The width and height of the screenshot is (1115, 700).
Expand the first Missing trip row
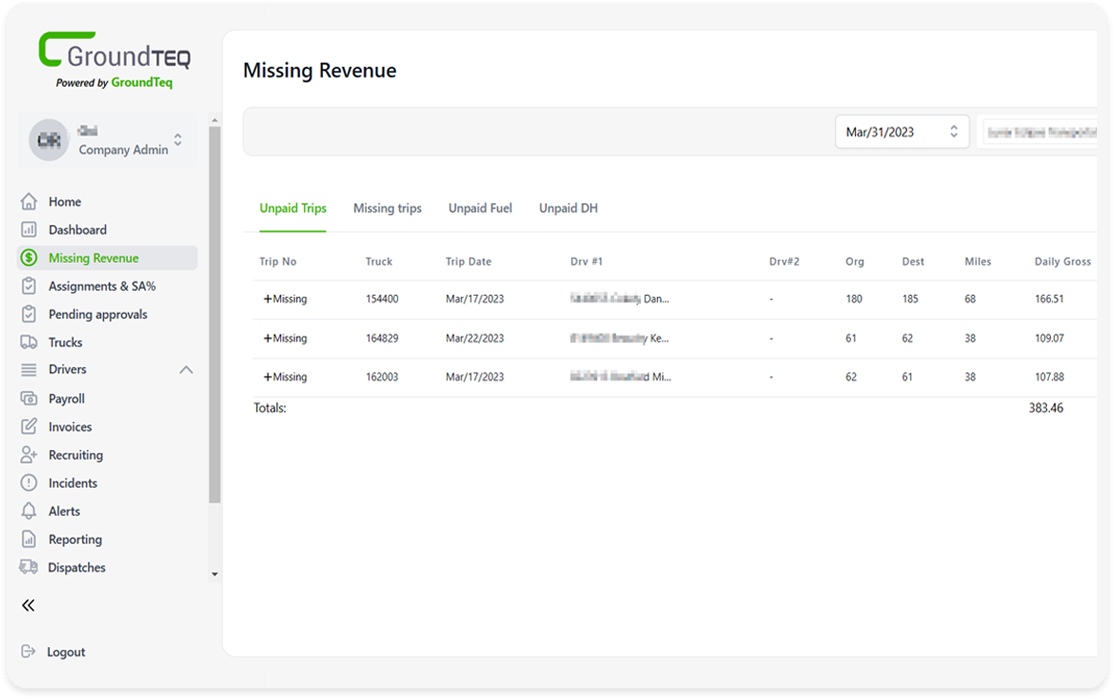[268, 299]
